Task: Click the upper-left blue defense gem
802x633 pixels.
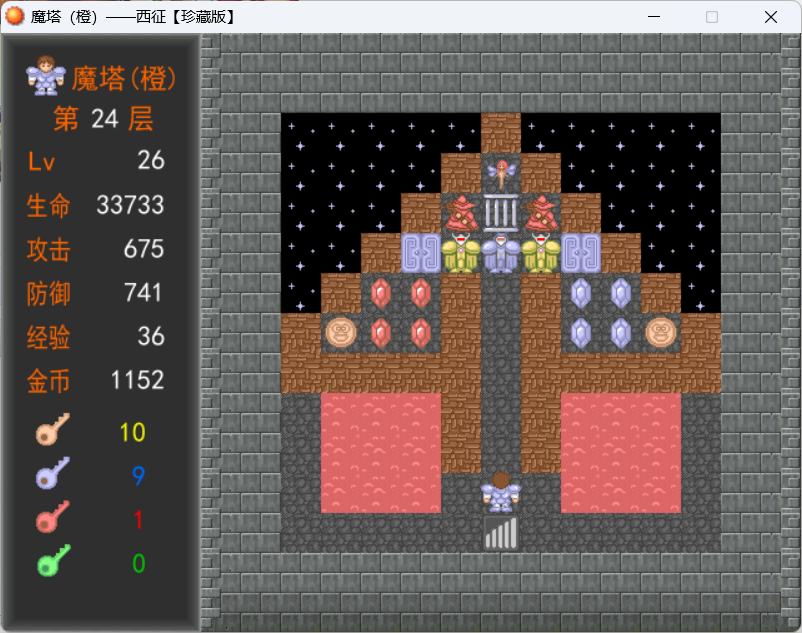Action: [581, 293]
